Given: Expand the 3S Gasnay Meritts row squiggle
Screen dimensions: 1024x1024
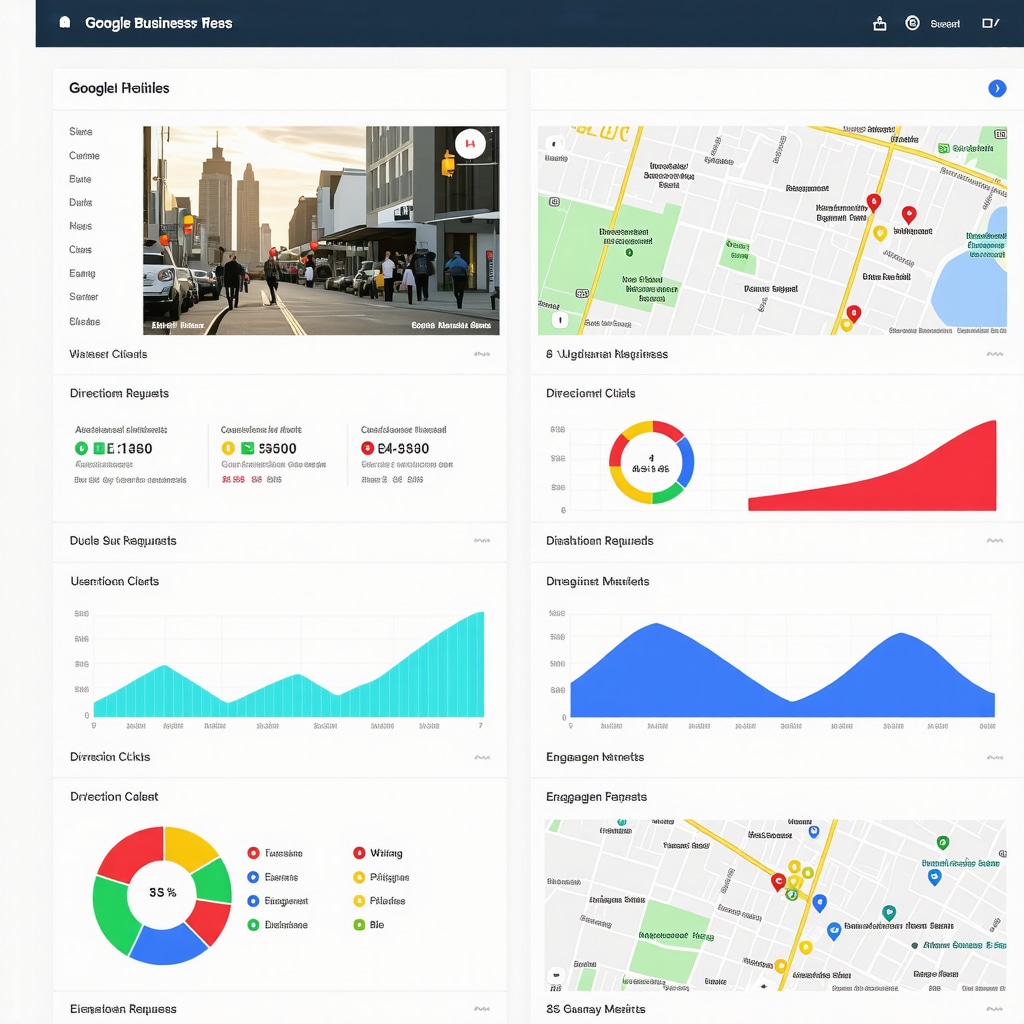Looking at the screenshot, I should coord(995,1009).
